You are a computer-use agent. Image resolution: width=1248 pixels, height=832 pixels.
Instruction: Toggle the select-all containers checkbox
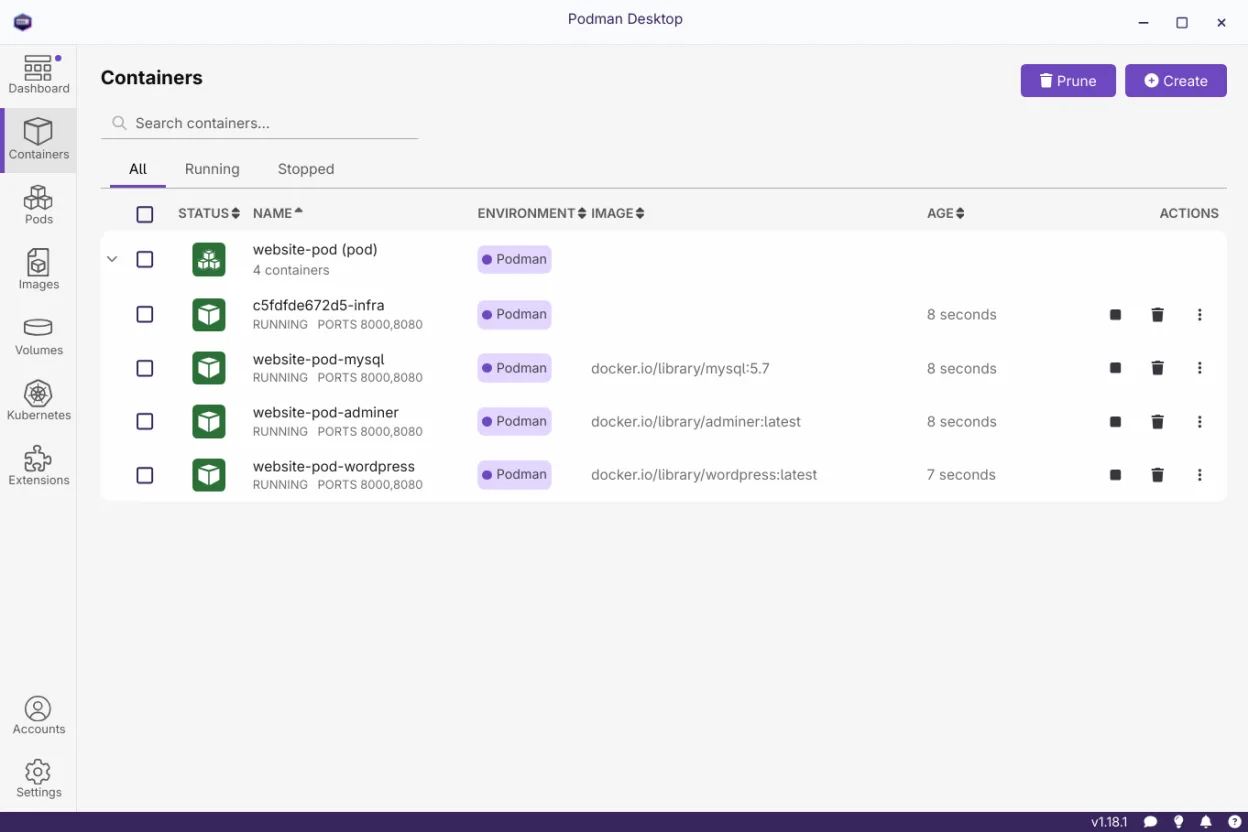[145, 214]
